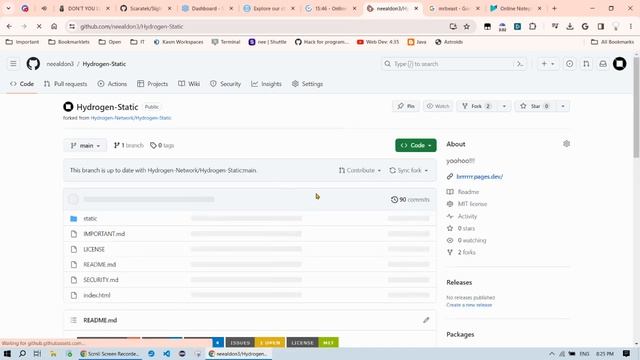Stop loading the page
This screenshot has height=360, width=640.
[39, 27]
